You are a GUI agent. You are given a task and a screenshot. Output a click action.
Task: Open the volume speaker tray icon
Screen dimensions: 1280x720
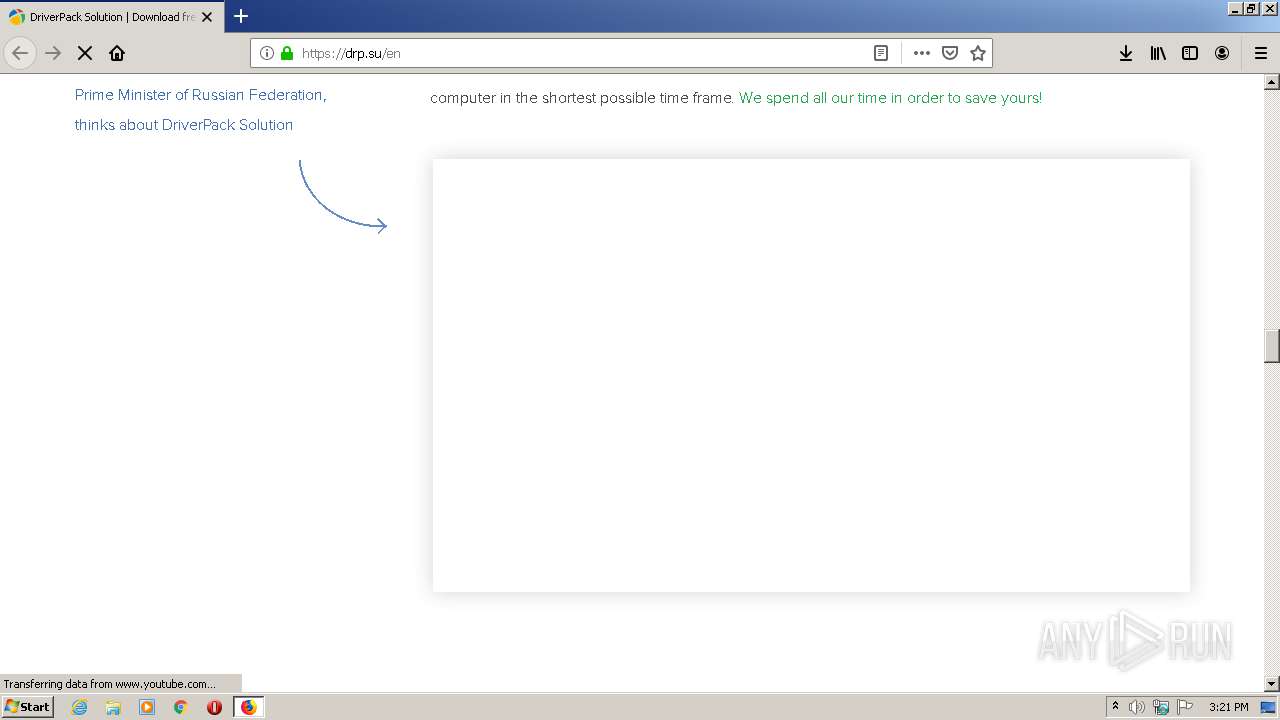pyautogui.click(x=1137, y=707)
